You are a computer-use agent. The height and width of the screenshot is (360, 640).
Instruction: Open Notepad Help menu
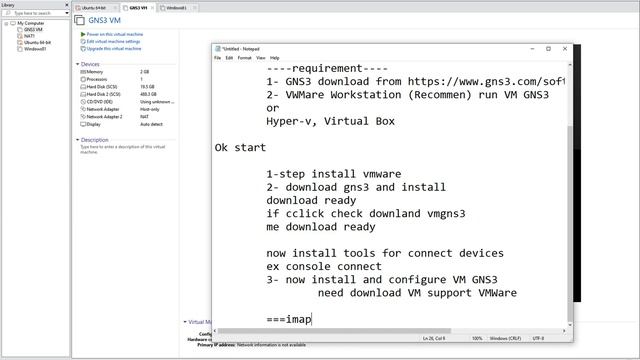(x=275, y=58)
